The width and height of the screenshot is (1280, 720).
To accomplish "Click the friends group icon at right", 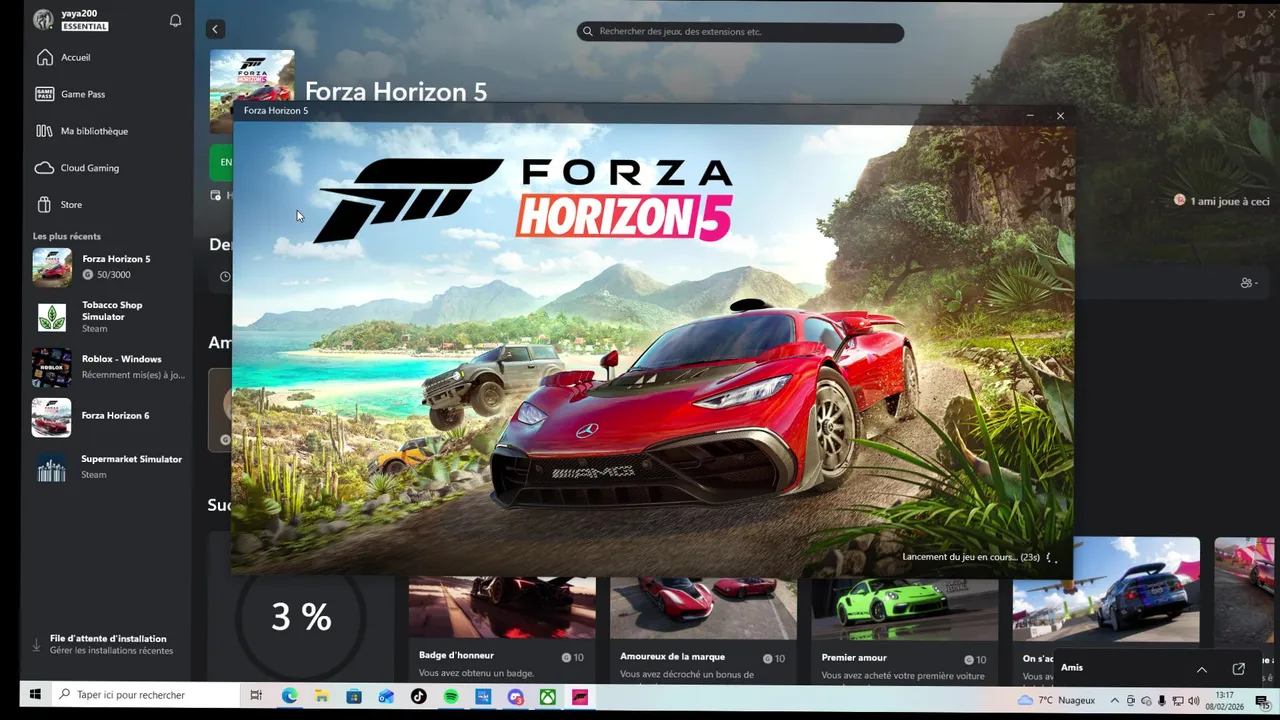I will (1248, 283).
